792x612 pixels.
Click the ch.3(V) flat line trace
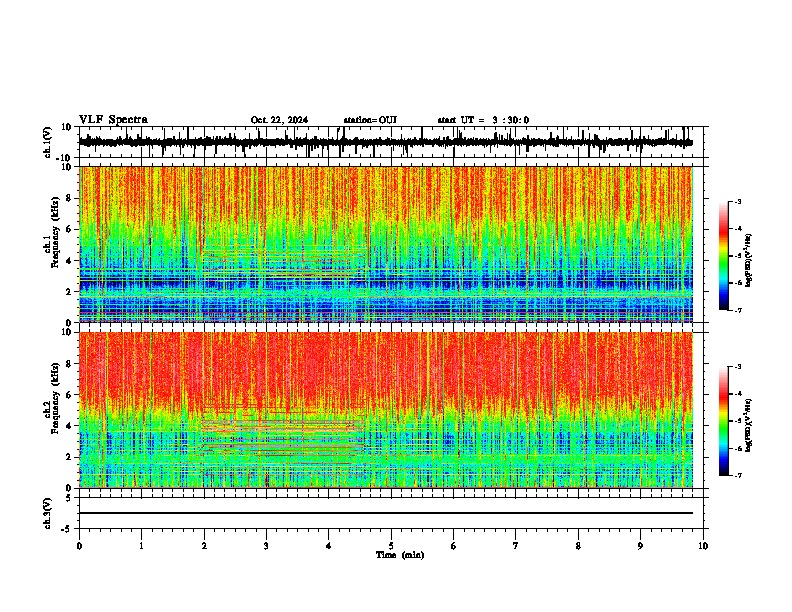386,513
